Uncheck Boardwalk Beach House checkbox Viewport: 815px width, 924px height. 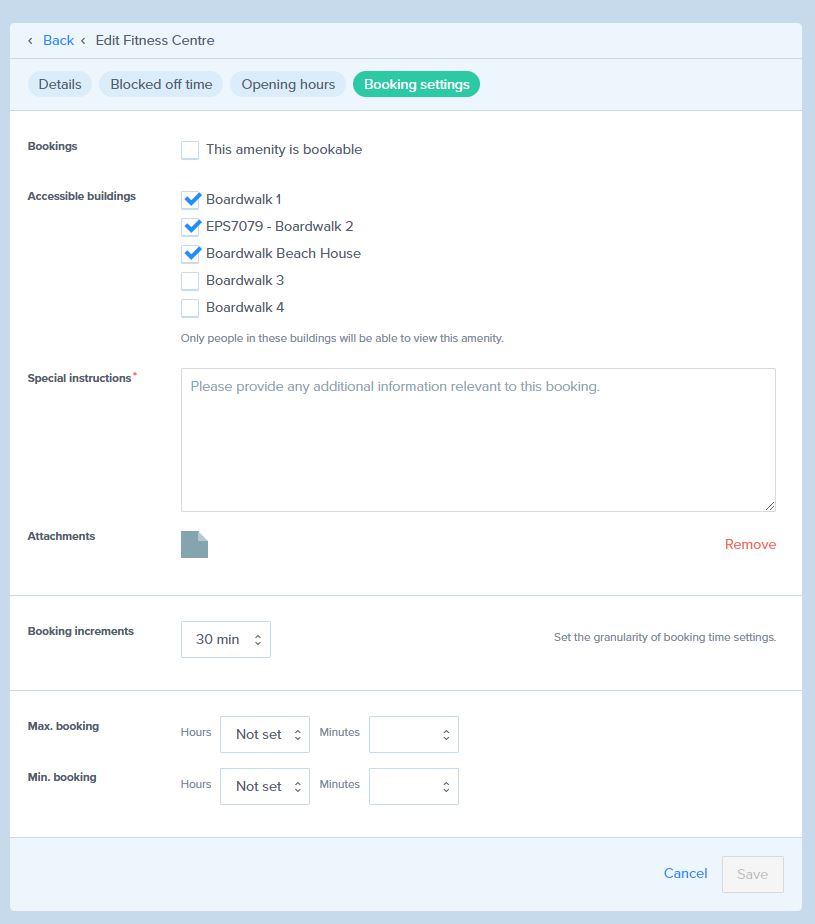coord(190,255)
